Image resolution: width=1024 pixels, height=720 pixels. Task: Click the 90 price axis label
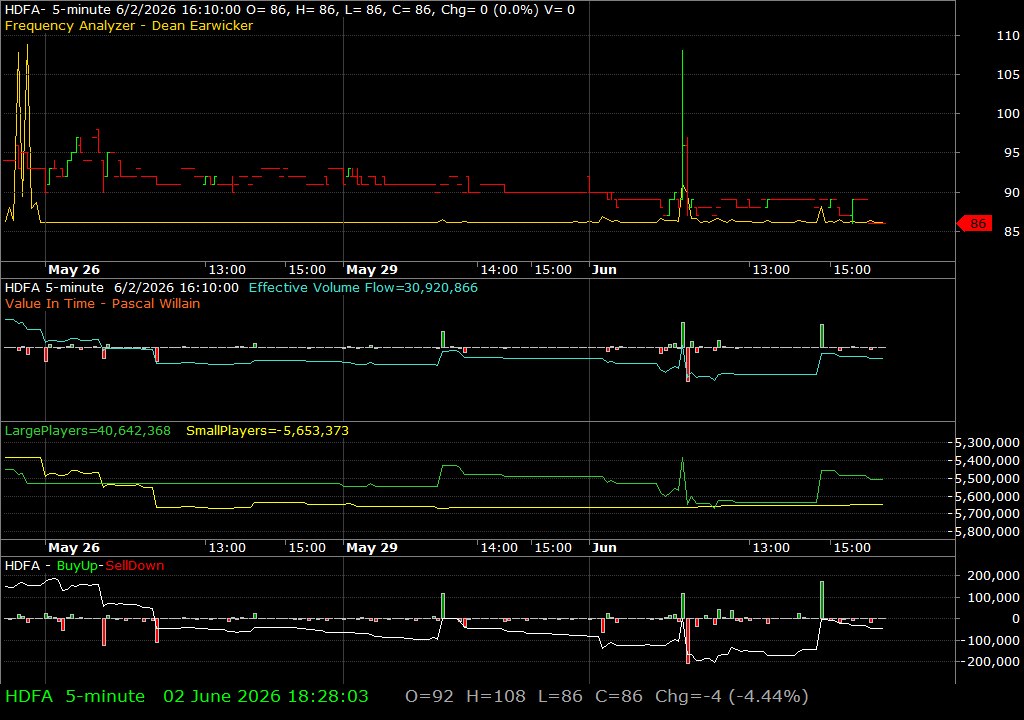(x=1011, y=193)
